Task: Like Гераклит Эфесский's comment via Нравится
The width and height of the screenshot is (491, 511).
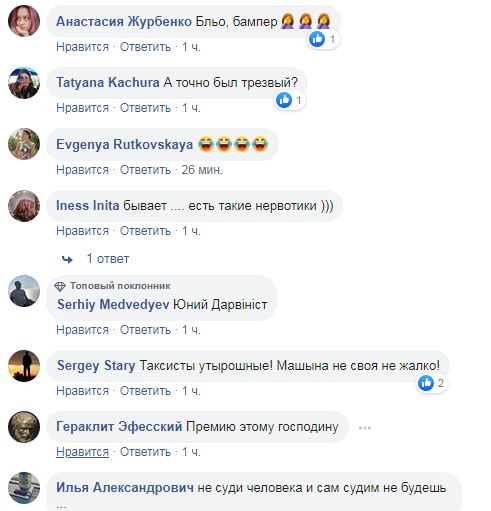Action: pyautogui.click(x=82, y=452)
